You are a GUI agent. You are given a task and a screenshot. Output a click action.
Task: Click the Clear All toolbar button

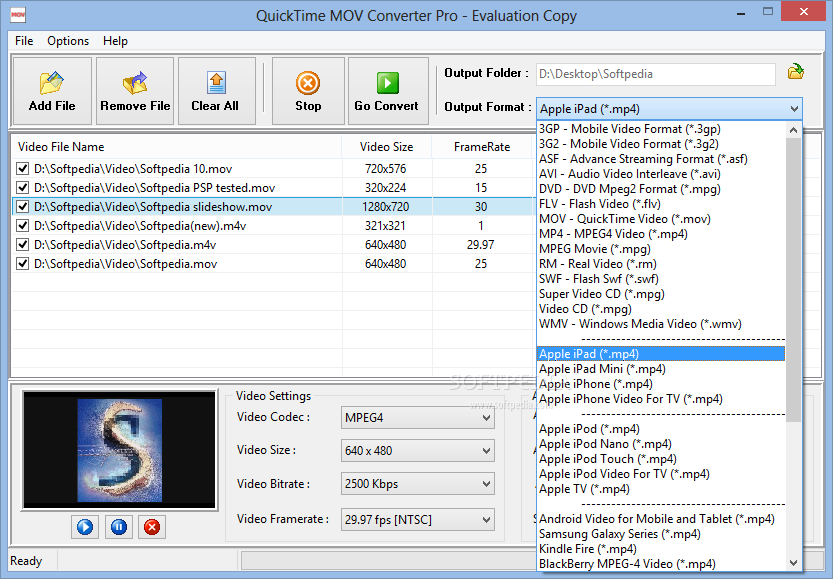(x=217, y=91)
